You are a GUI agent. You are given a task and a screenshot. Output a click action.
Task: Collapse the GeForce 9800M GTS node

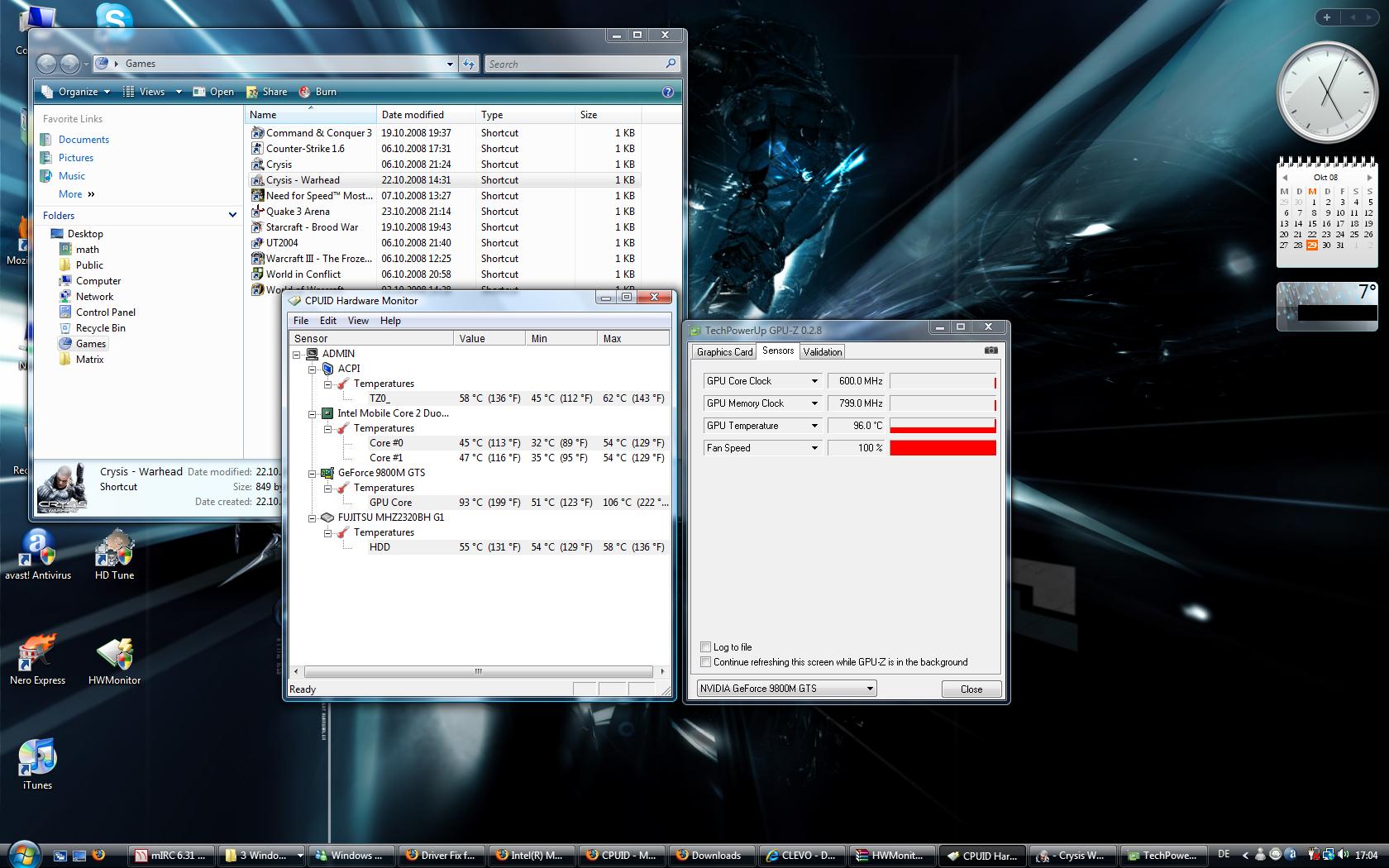click(313, 473)
